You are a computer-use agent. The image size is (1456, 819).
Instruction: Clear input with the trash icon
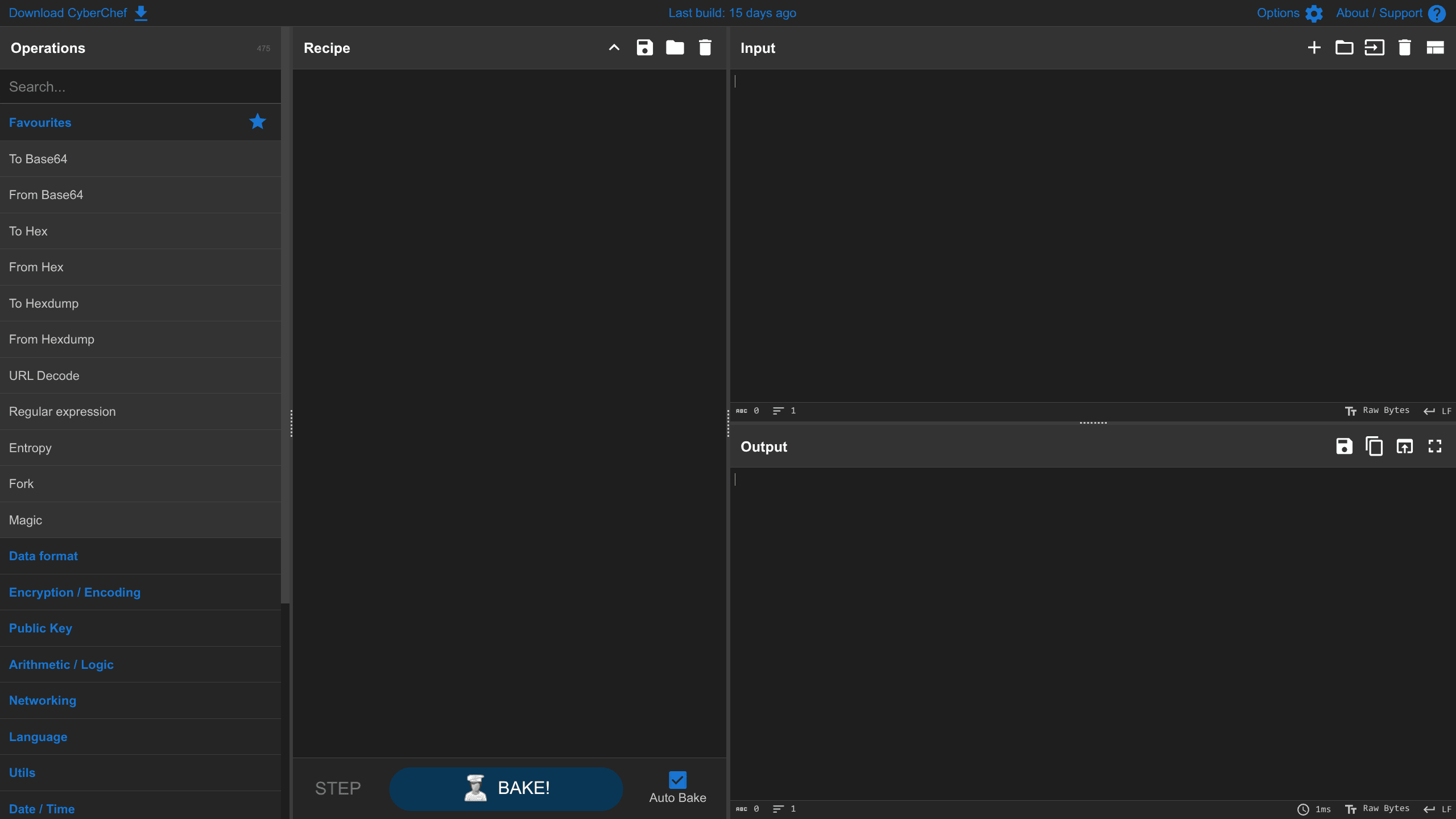pos(1405,48)
